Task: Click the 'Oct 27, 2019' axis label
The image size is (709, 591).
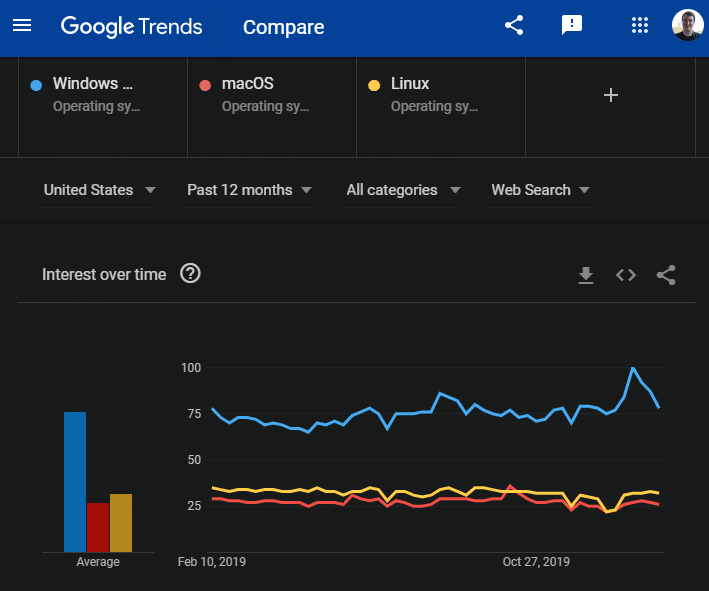Action: pos(536,562)
